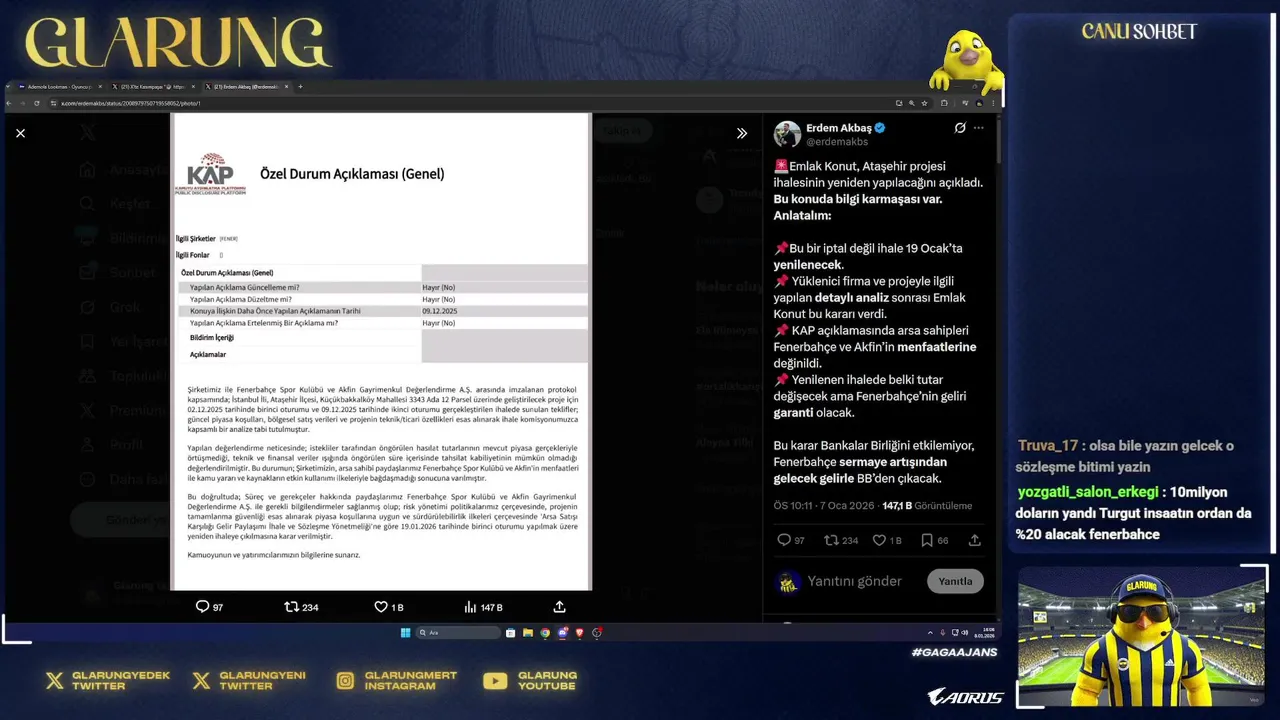Click 'Kamuoyunun ve yatırımcılarımızın bilgilerine sunarız' line
1280x720 pixels.
tap(274, 554)
